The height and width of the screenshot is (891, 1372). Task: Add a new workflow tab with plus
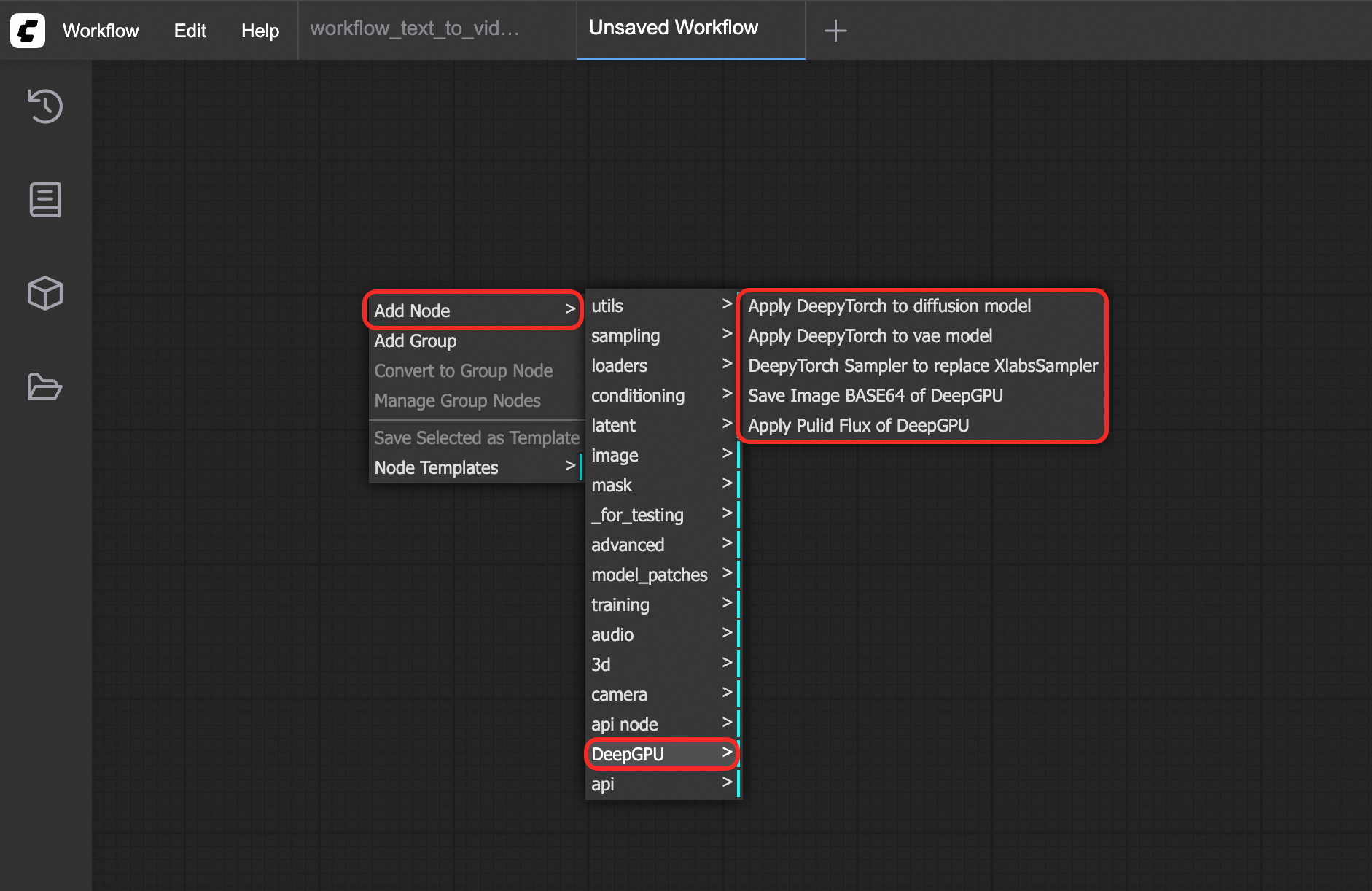835,31
